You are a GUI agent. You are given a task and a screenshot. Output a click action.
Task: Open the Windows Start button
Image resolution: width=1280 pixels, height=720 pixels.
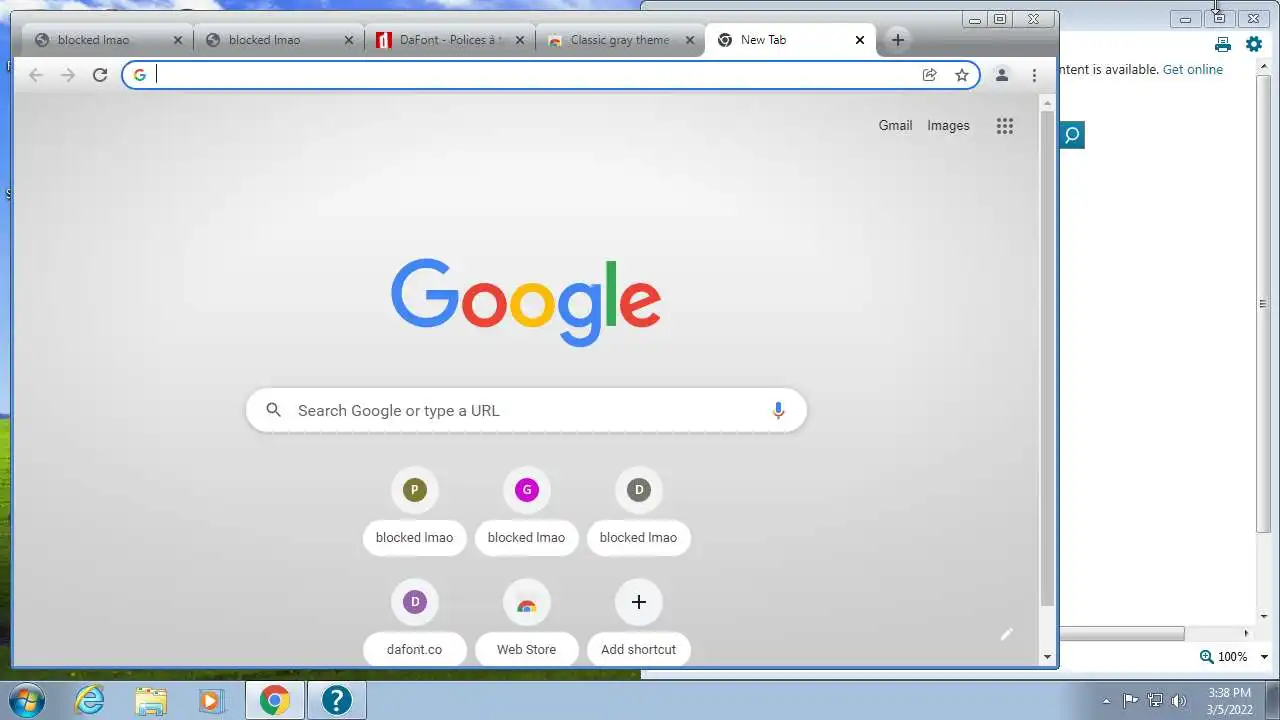point(27,700)
